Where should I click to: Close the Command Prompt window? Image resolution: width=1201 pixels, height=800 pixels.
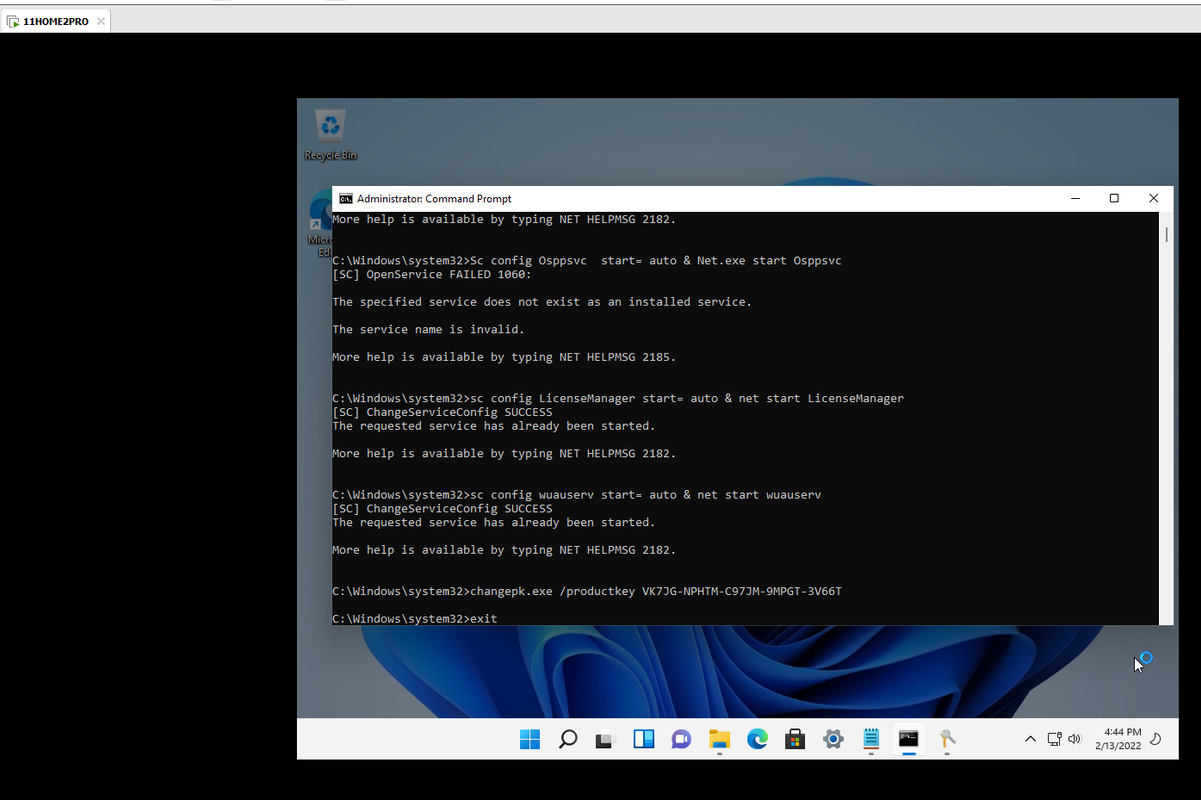pyautogui.click(x=1153, y=198)
